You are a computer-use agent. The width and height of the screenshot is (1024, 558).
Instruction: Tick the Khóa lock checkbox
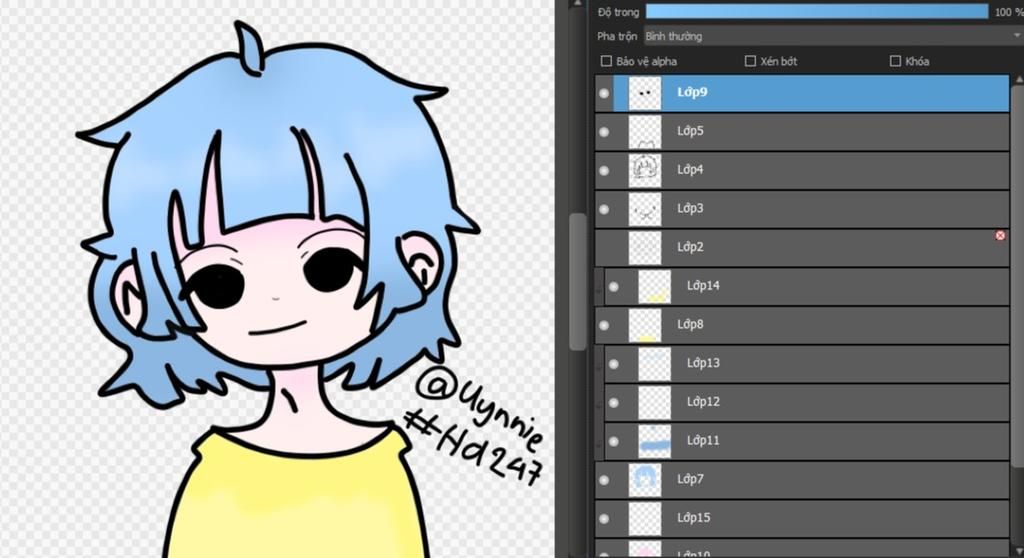pos(895,61)
